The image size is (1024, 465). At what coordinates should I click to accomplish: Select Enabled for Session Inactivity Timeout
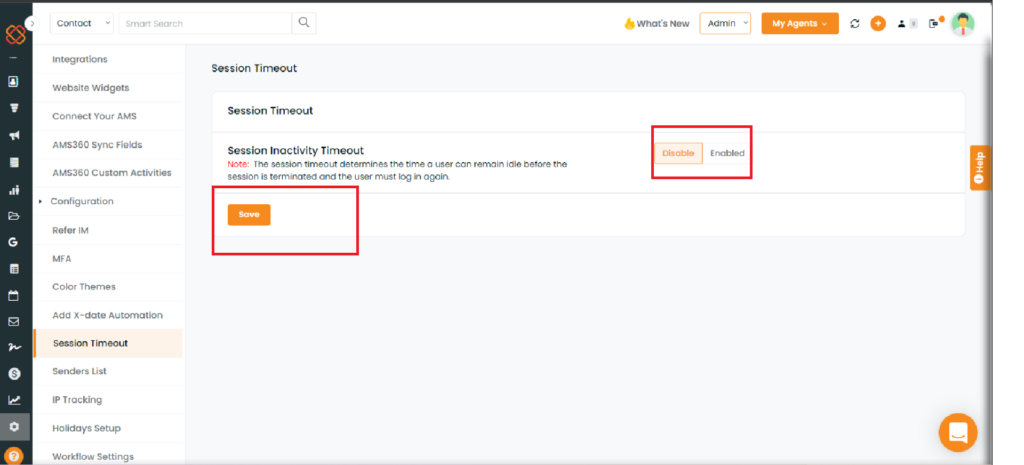pos(727,153)
